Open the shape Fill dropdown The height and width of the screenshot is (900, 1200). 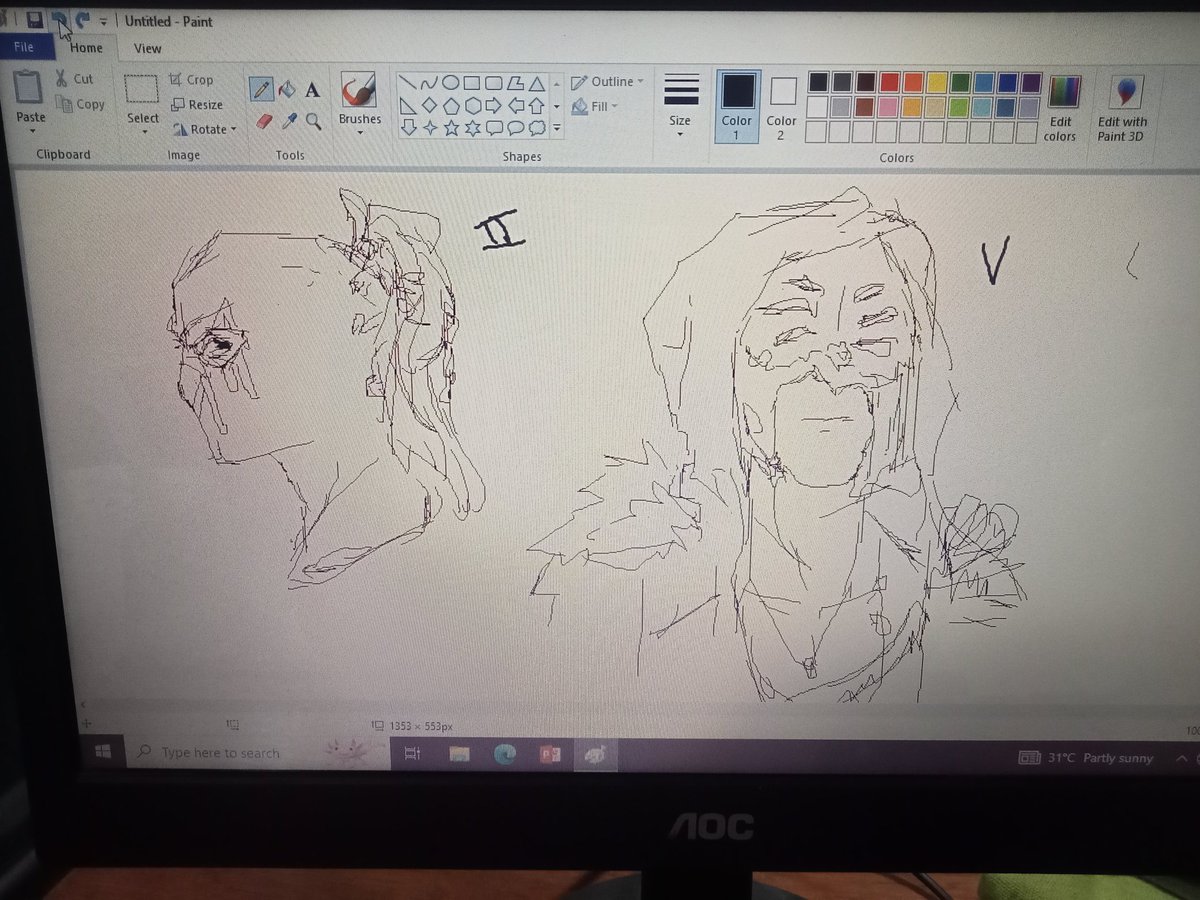click(x=594, y=106)
